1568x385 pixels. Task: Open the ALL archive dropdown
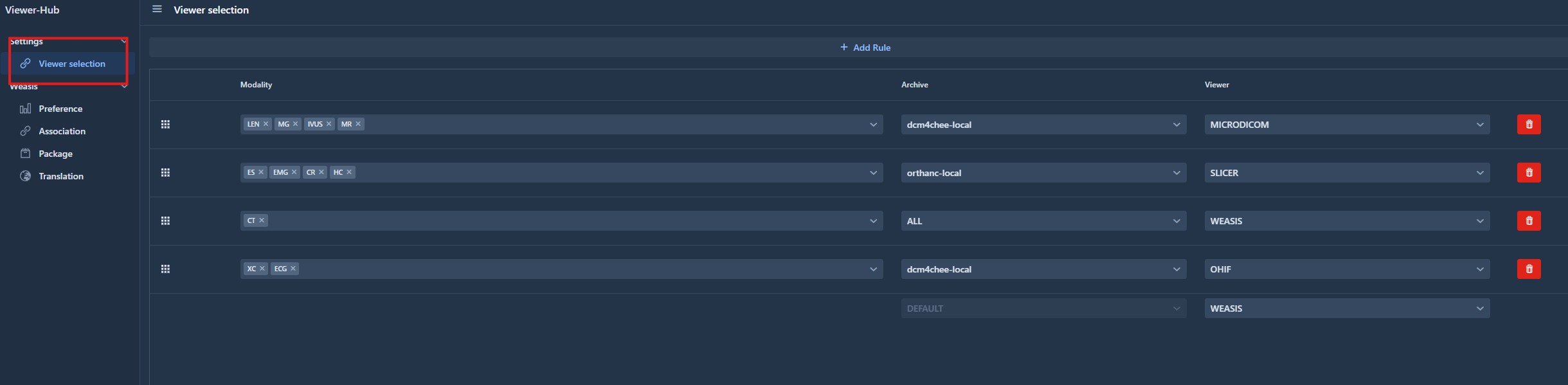tap(1043, 221)
